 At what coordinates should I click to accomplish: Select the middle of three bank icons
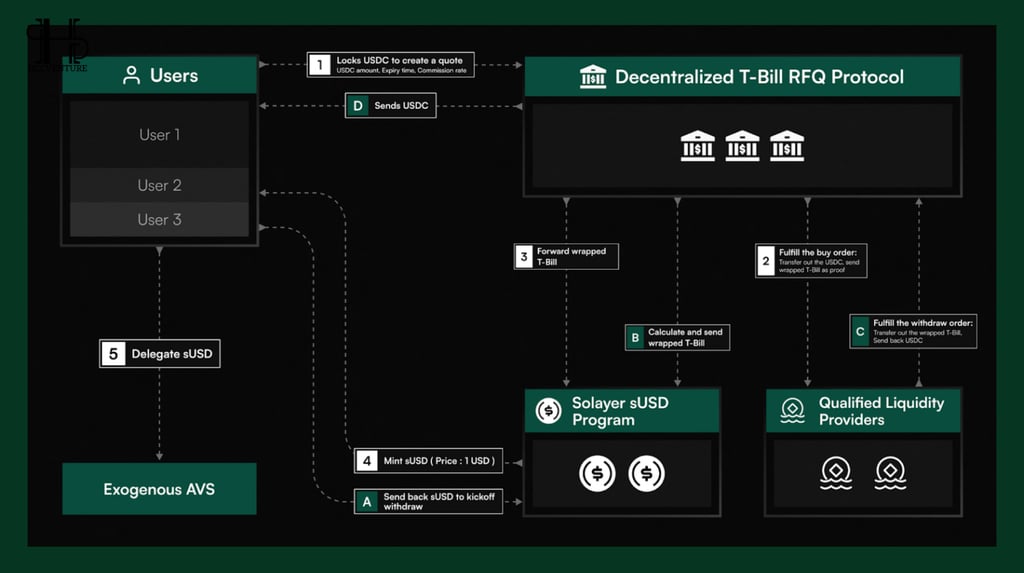pyautogui.click(x=743, y=146)
